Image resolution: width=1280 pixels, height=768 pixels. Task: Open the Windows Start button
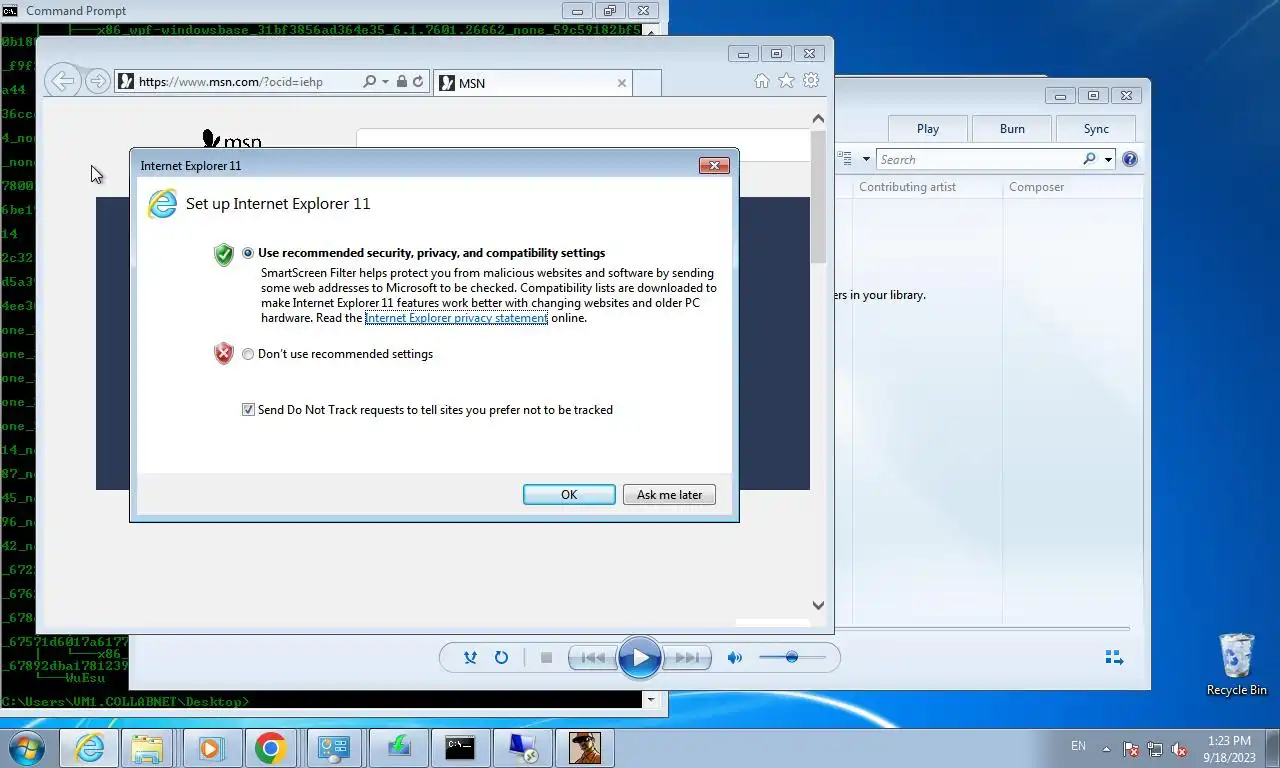click(26, 747)
